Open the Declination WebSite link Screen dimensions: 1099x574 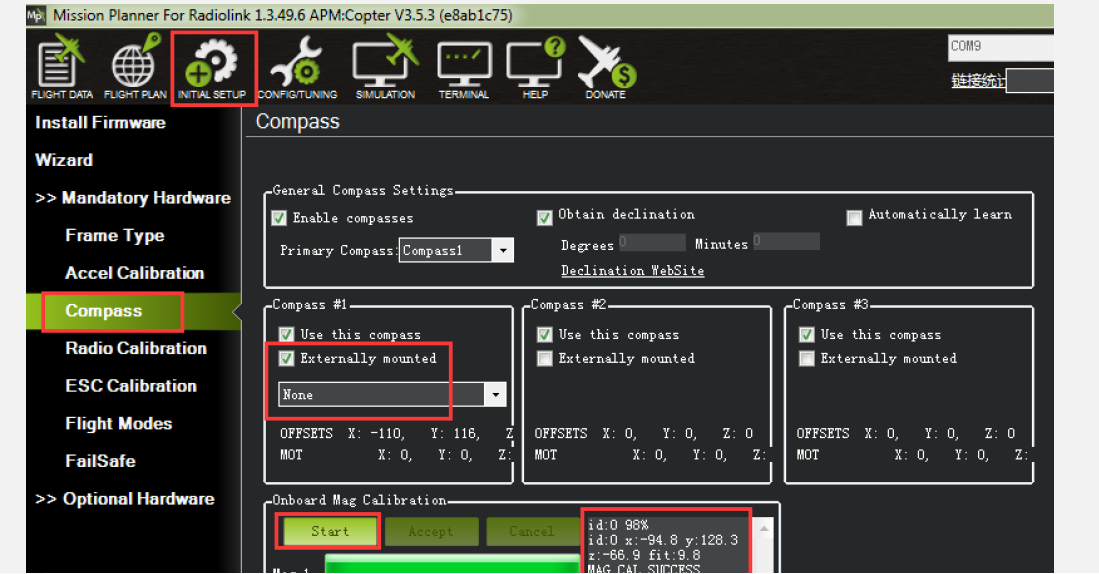pos(632,271)
